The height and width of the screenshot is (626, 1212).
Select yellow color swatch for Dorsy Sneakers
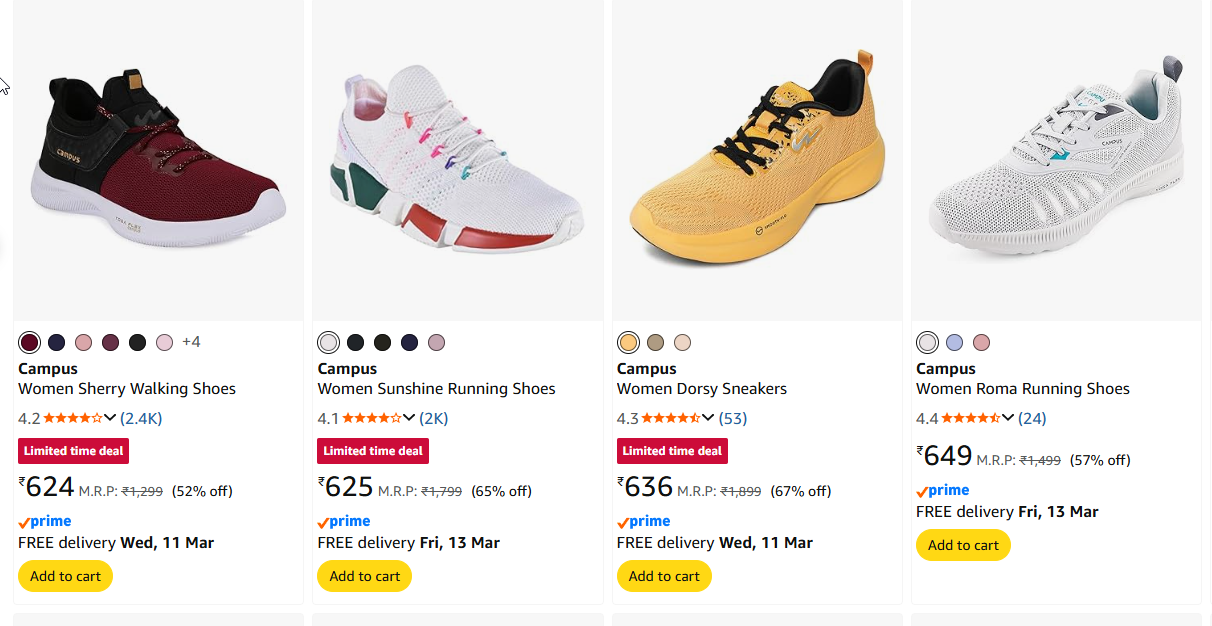tap(628, 343)
